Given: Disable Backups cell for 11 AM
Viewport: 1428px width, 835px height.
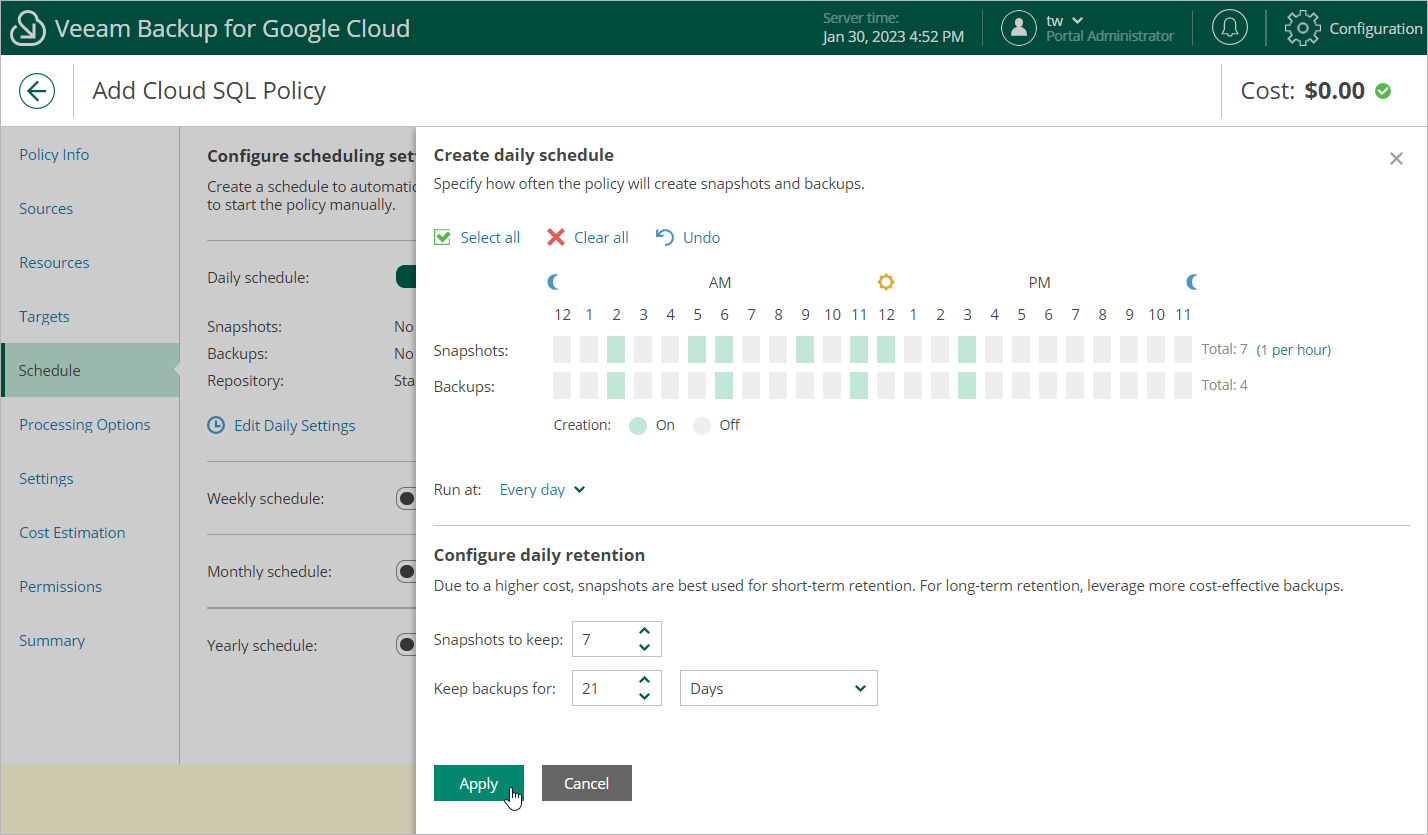Looking at the screenshot, I should pos(859,386).
